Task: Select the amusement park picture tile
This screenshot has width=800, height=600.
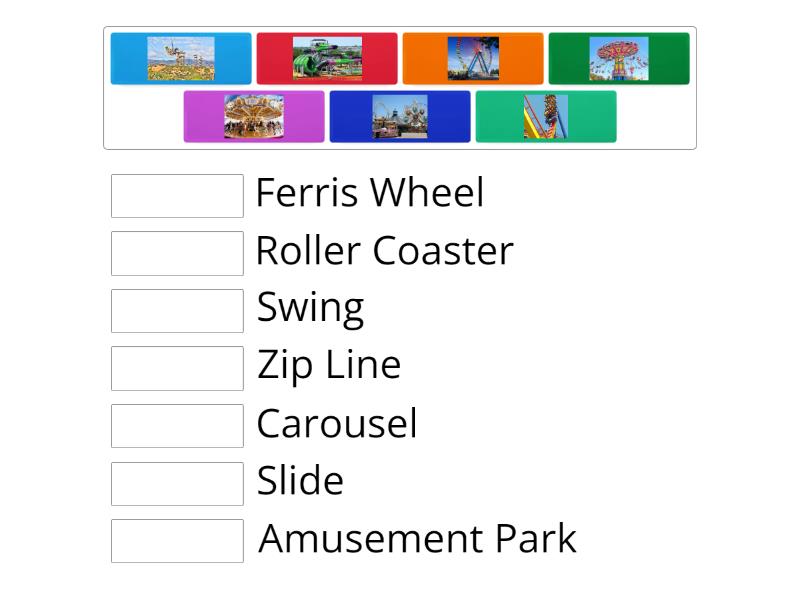Action: 400,115
